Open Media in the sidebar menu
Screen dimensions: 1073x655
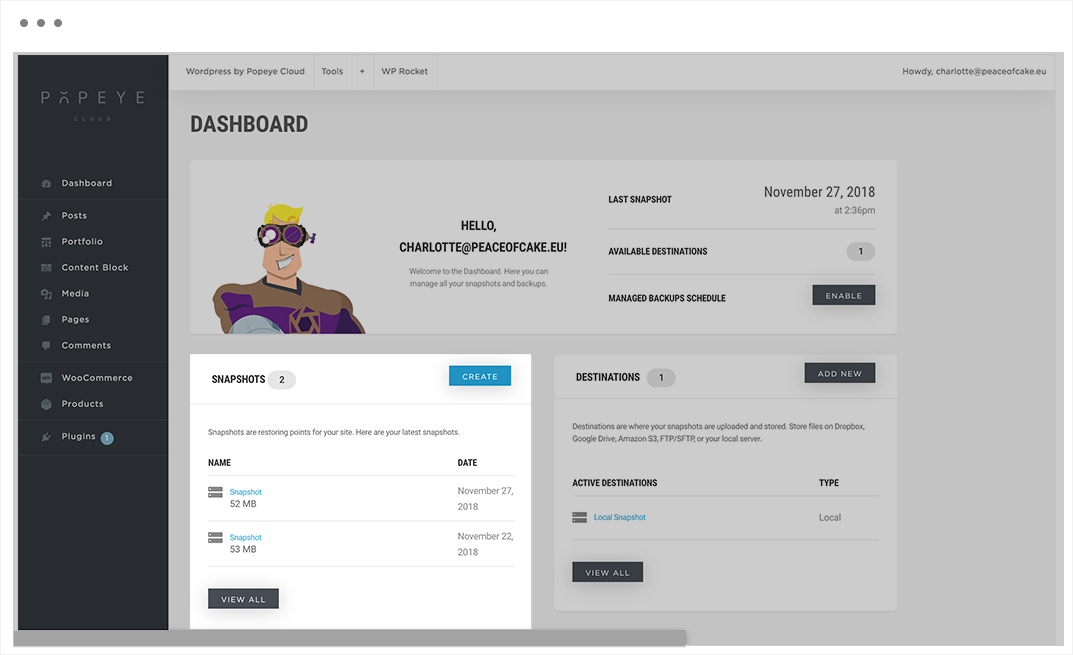pyautogui.click(x=75, y=294)
